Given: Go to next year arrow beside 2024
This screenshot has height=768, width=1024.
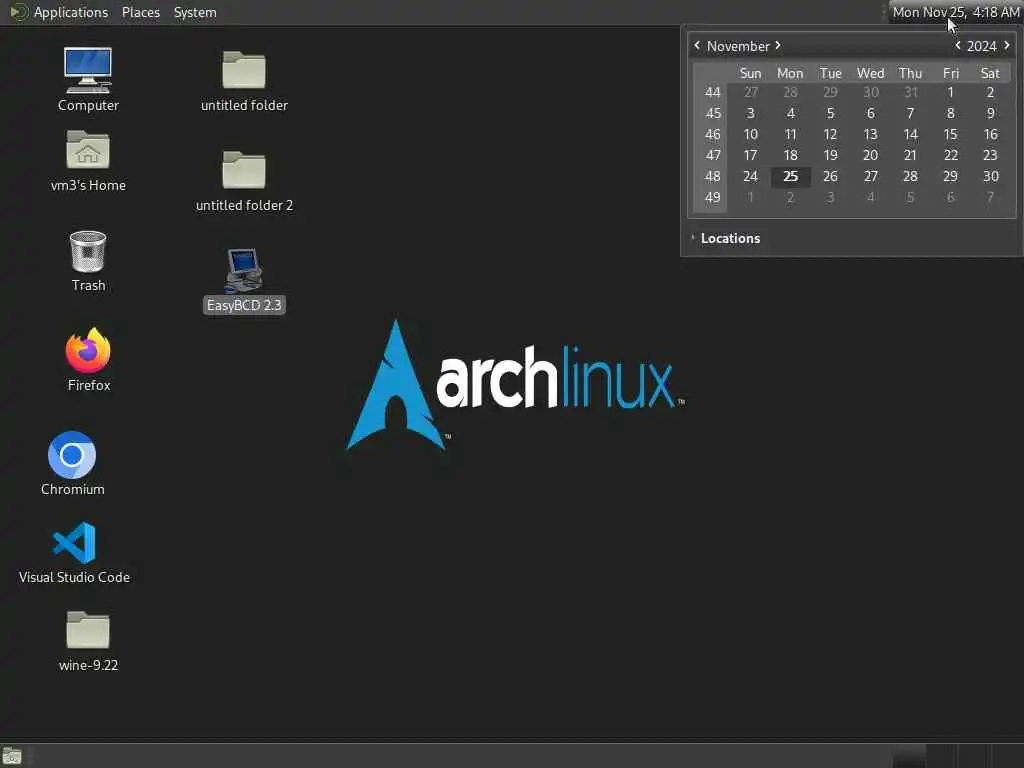Looking at the screenshot, I should (x=1006, y=45).
